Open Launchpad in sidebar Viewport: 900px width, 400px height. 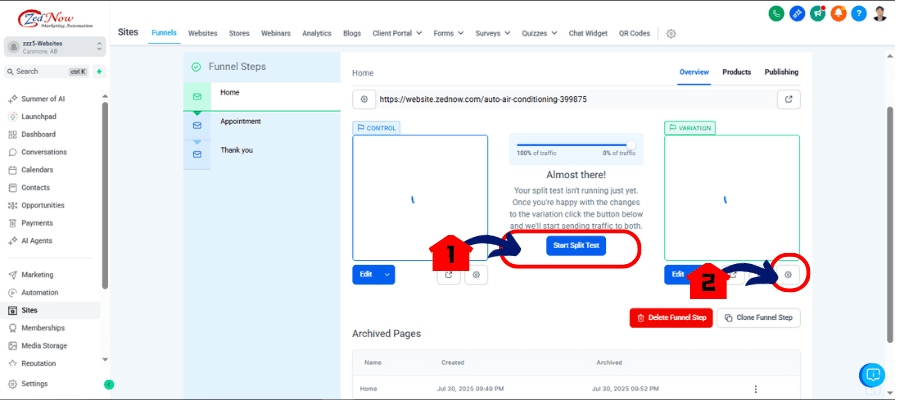tap(38, 116)
